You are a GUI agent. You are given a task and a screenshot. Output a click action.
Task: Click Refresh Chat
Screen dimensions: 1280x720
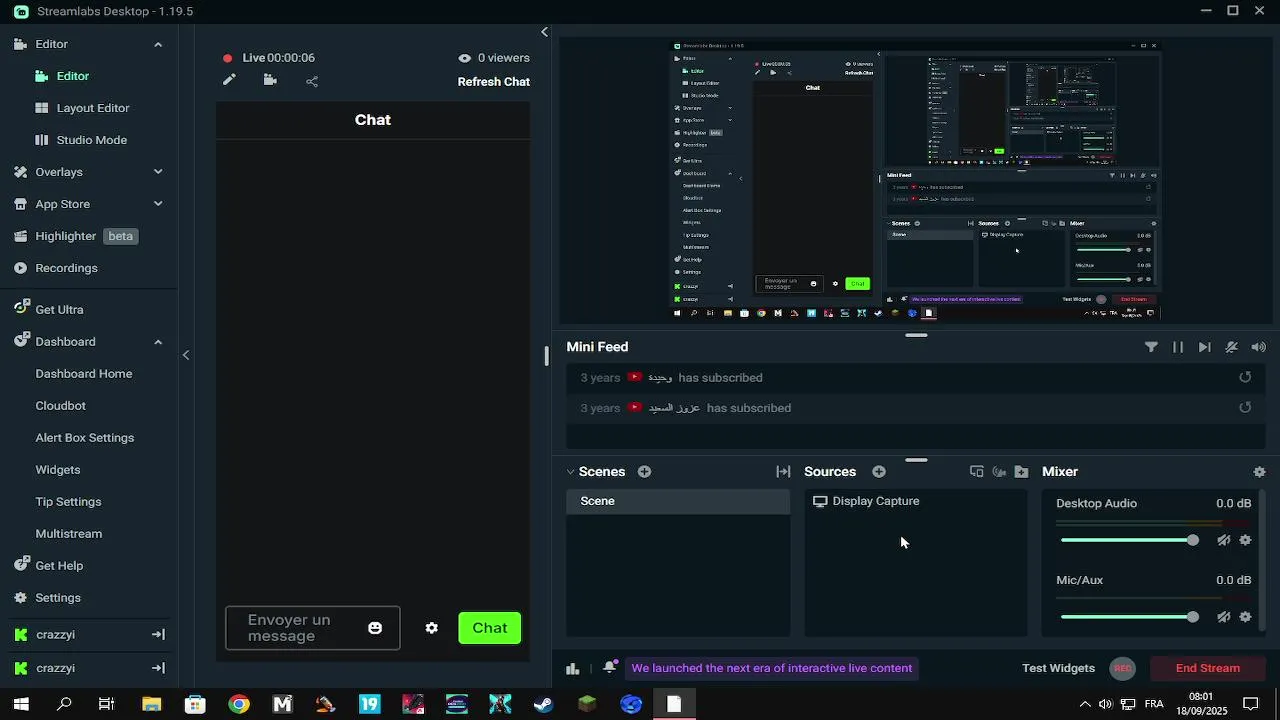(494, 82)
